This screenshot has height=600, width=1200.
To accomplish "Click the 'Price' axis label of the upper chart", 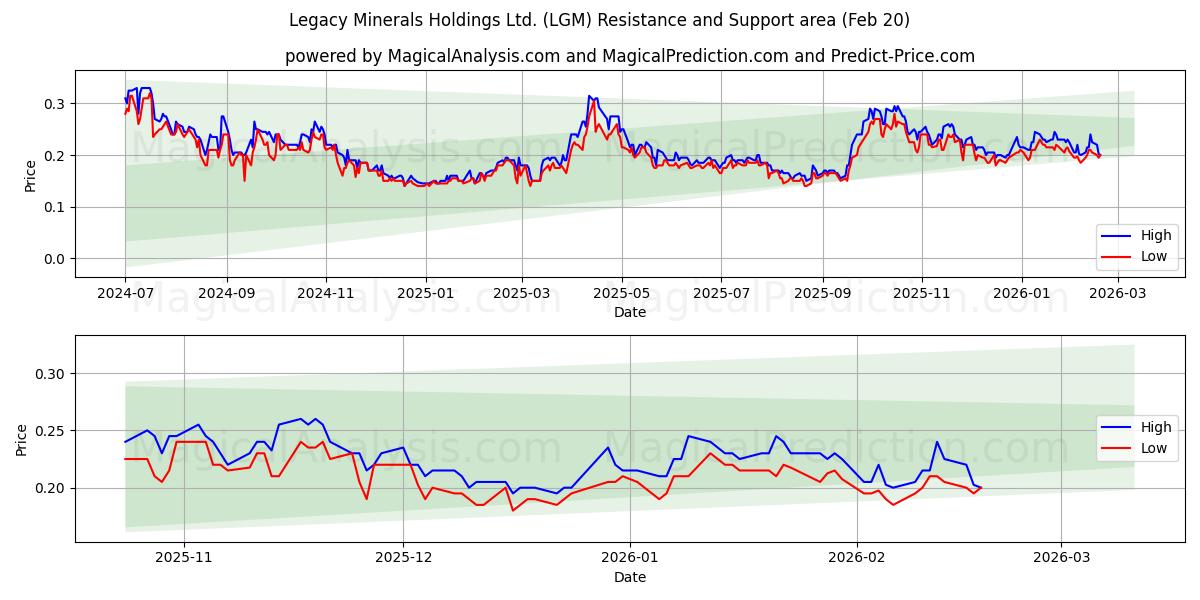I will click(x=30, y=175).
